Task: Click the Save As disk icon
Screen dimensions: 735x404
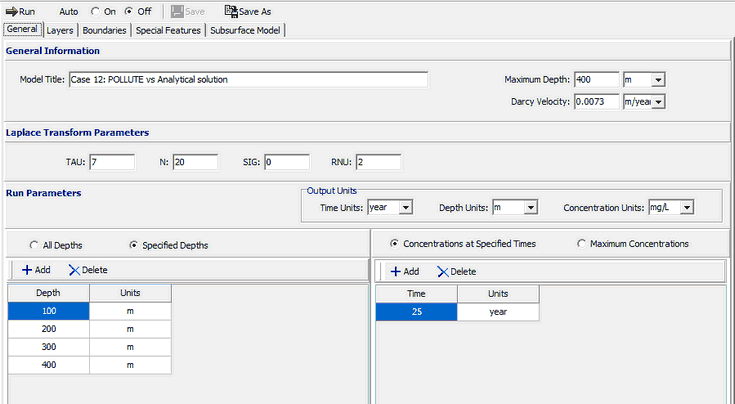Action: [x=230, y=11]
